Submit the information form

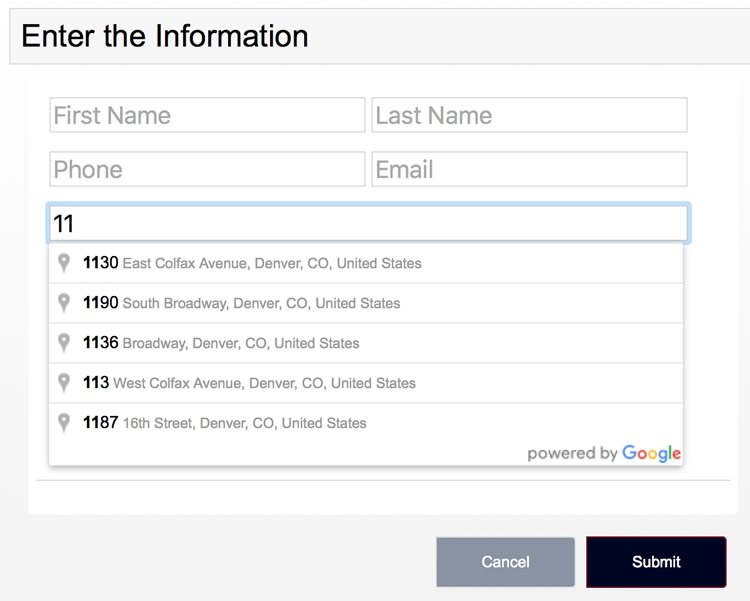[656, 562]
